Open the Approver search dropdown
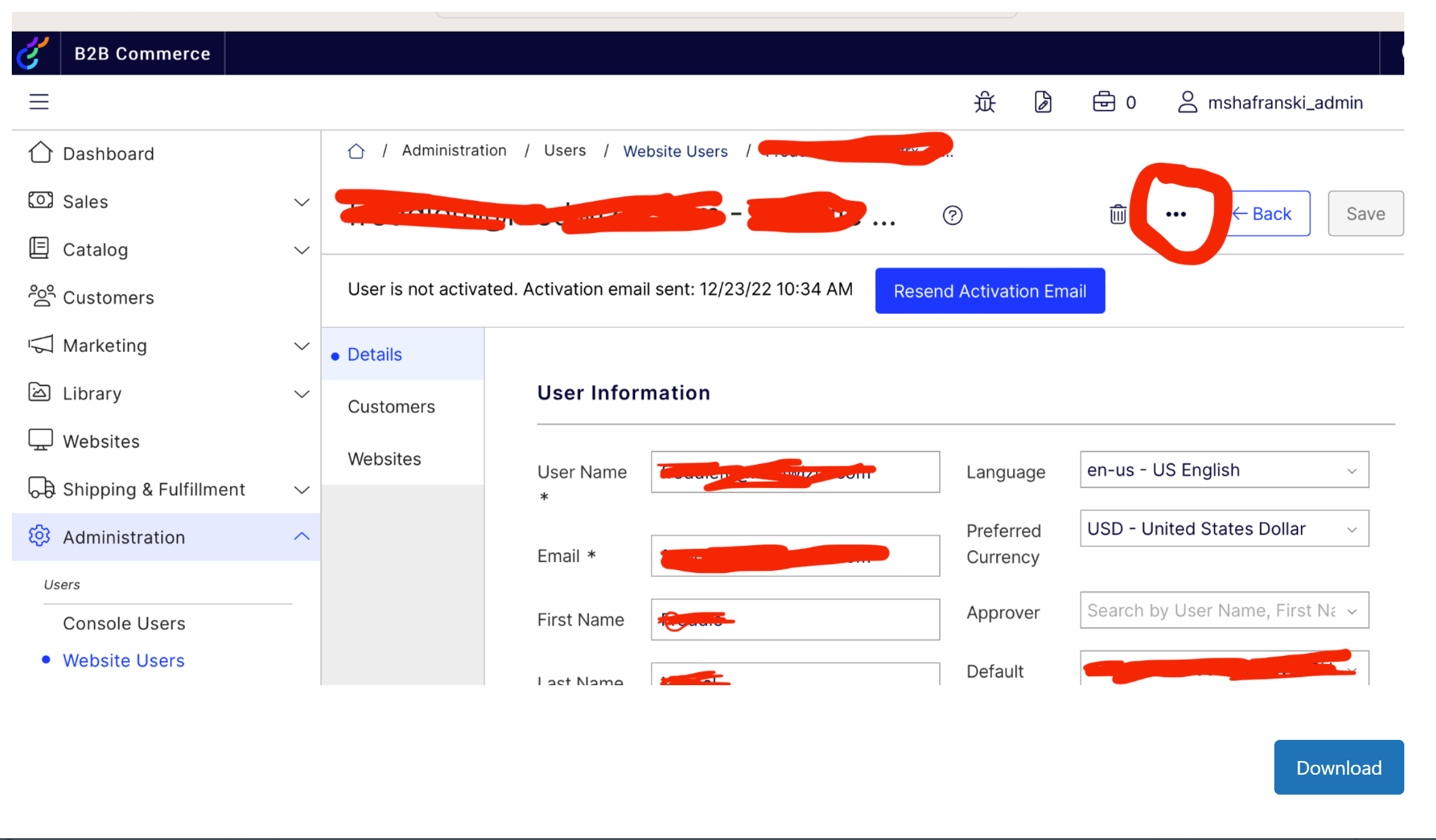1436x840 pixels. pyautogui.click(x=1225, y=610)
